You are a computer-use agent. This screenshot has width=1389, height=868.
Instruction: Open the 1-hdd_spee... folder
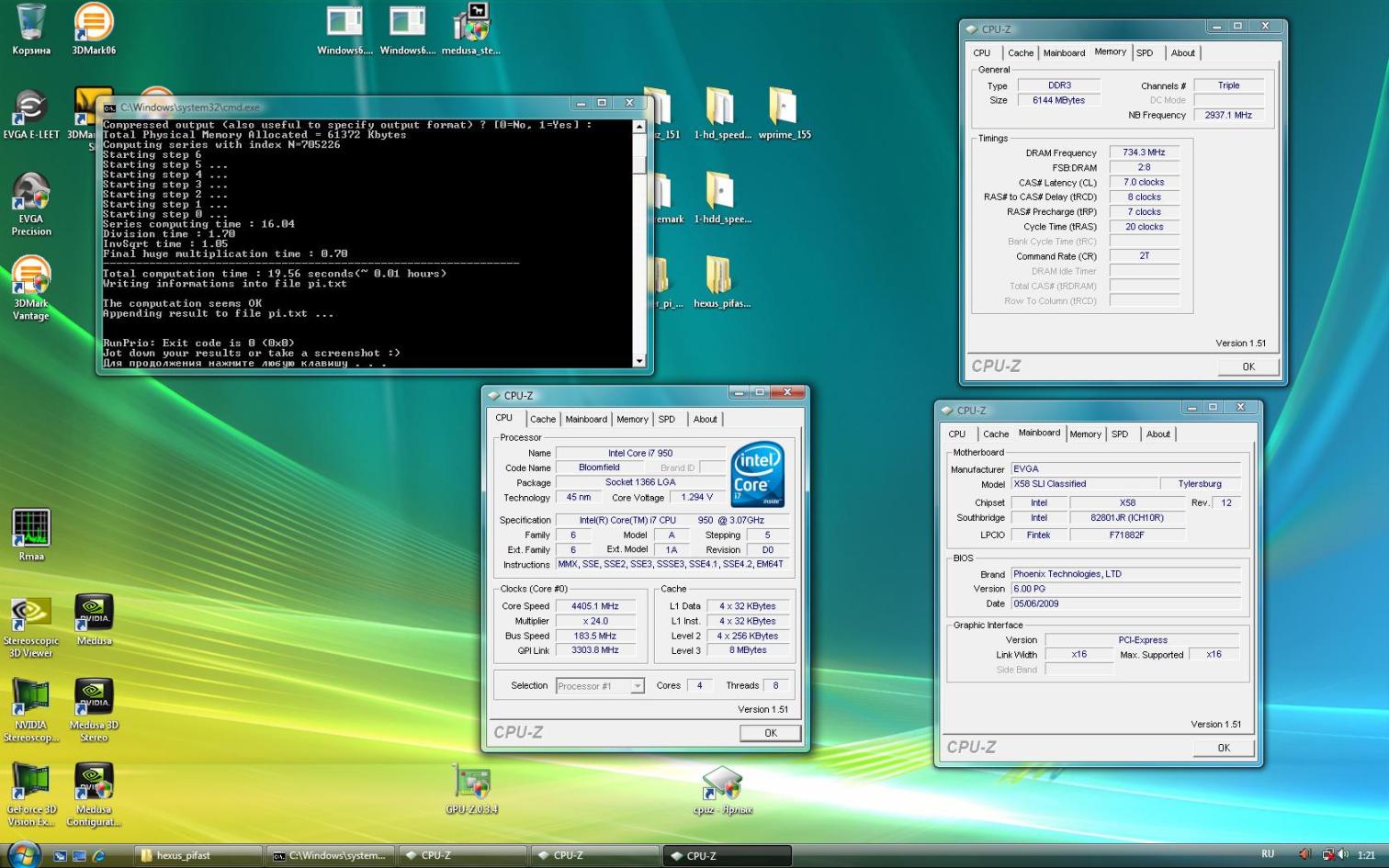(721, 198)
